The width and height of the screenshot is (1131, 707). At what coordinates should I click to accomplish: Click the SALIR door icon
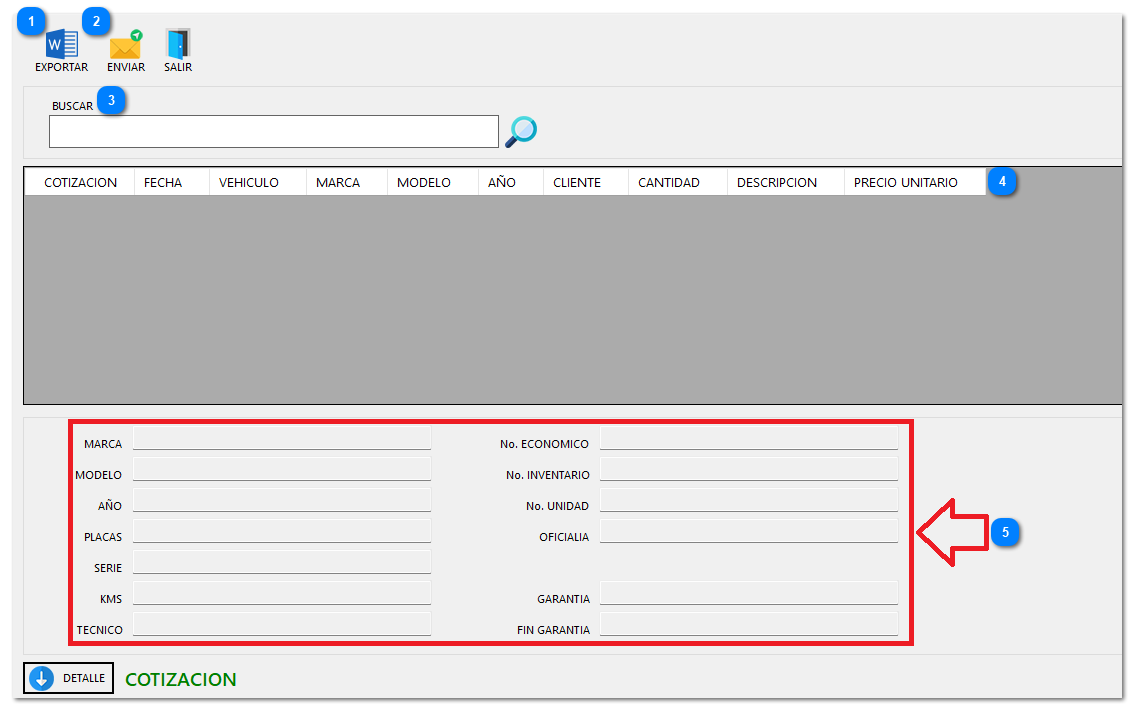pyautogui.click(x=178, y=45)
